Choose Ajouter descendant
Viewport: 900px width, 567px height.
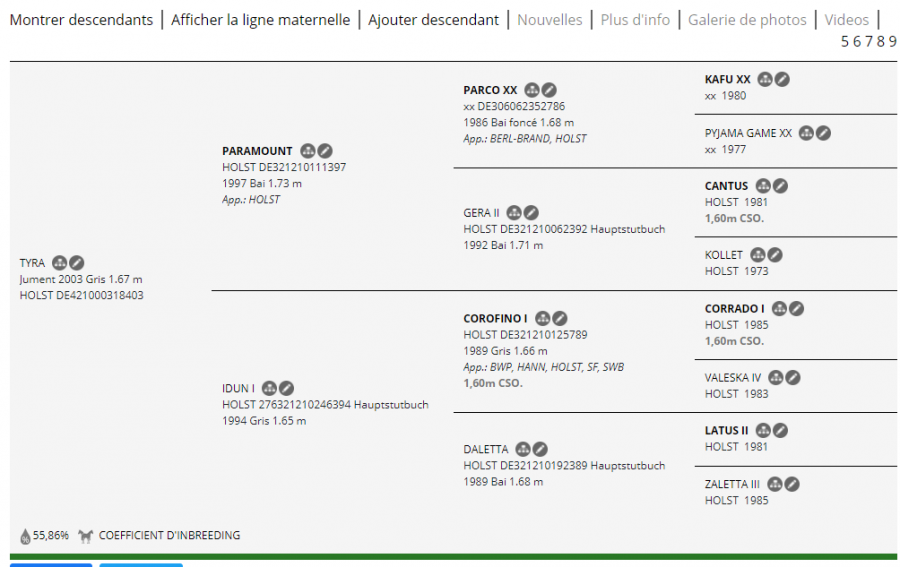433,20
